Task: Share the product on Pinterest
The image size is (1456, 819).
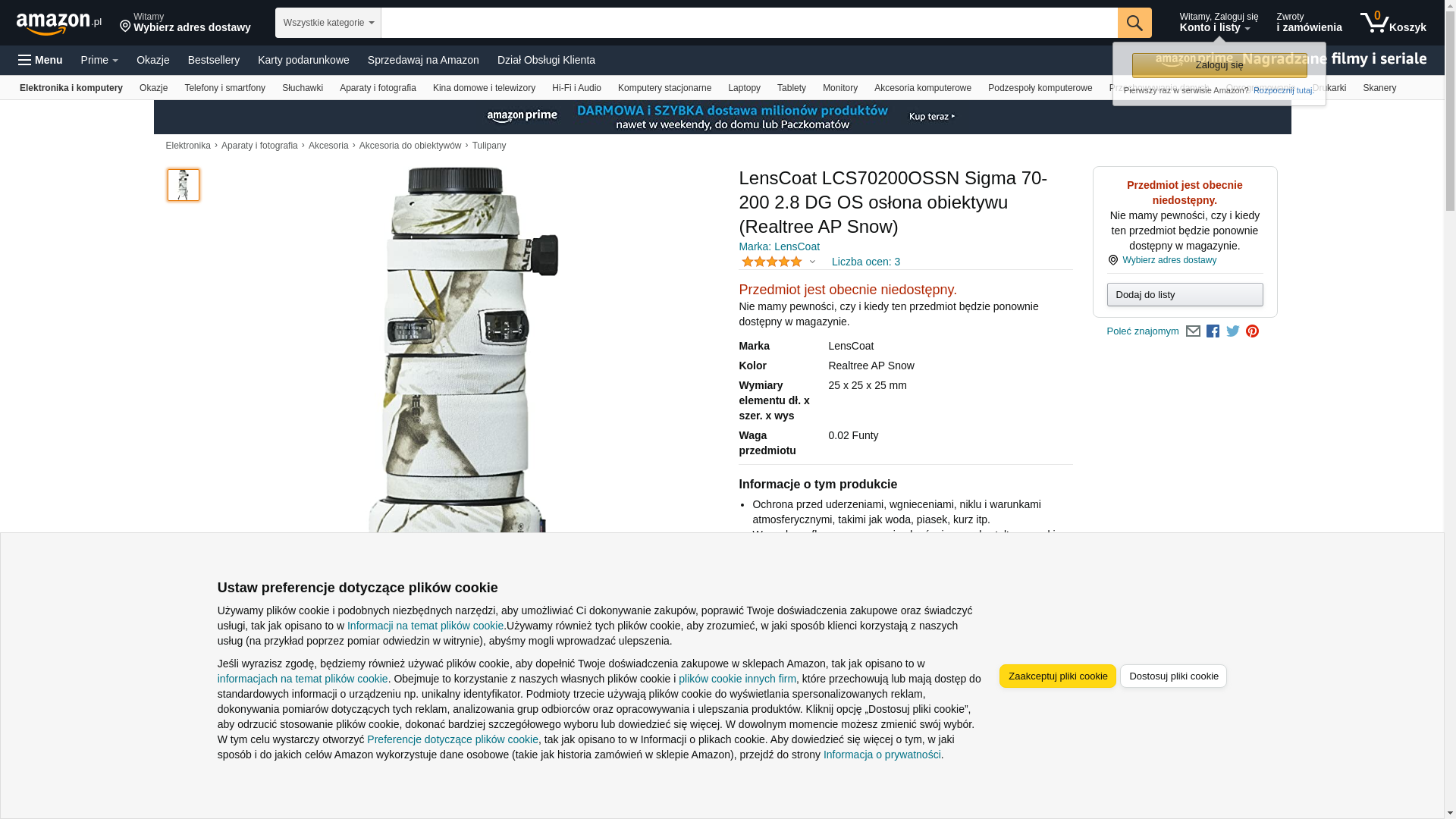Action: tap(1253, 331)
